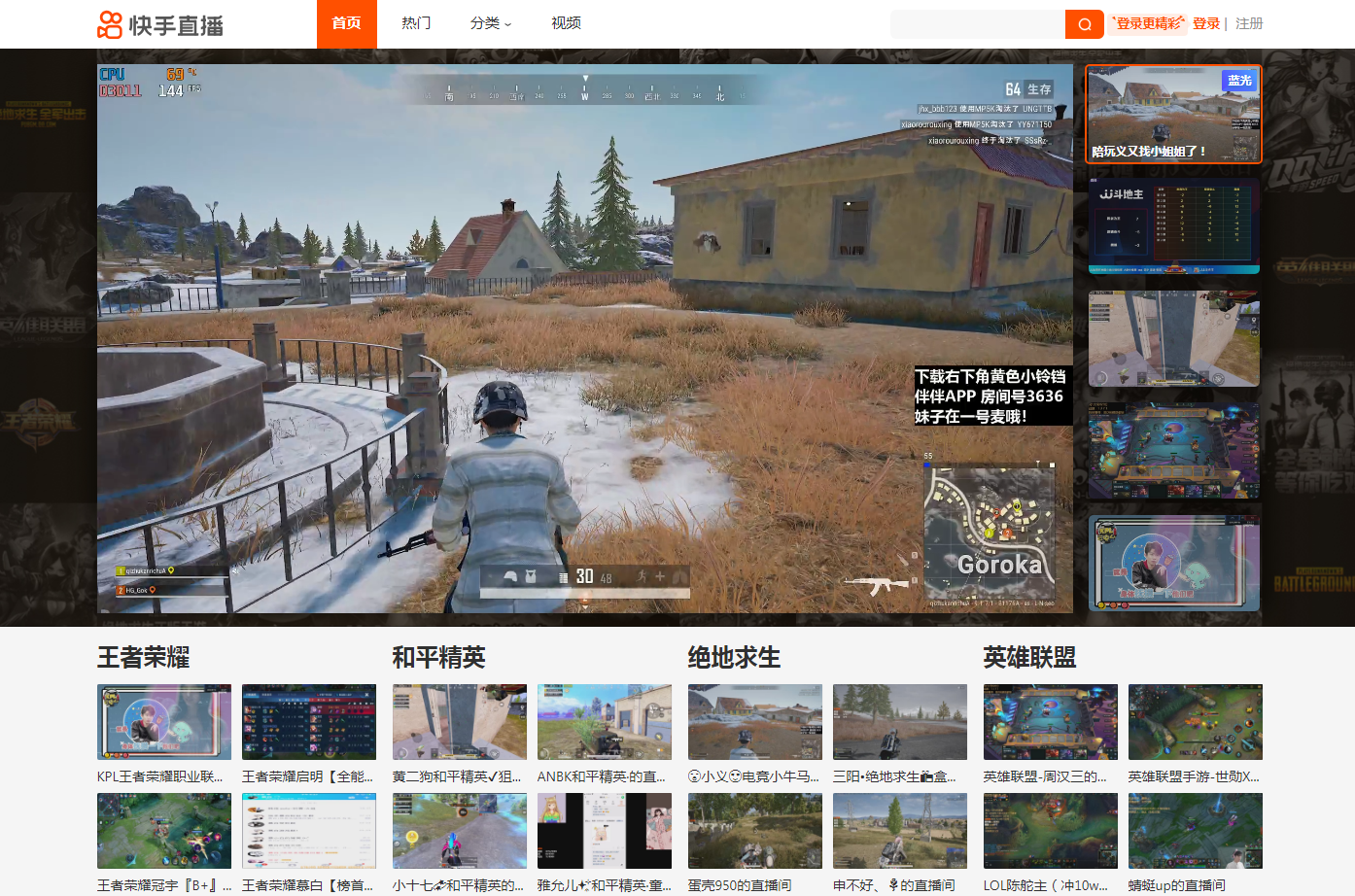Open the 和平精英 category heading
This screenshot has width=1355, height=896.
(438, 658)
